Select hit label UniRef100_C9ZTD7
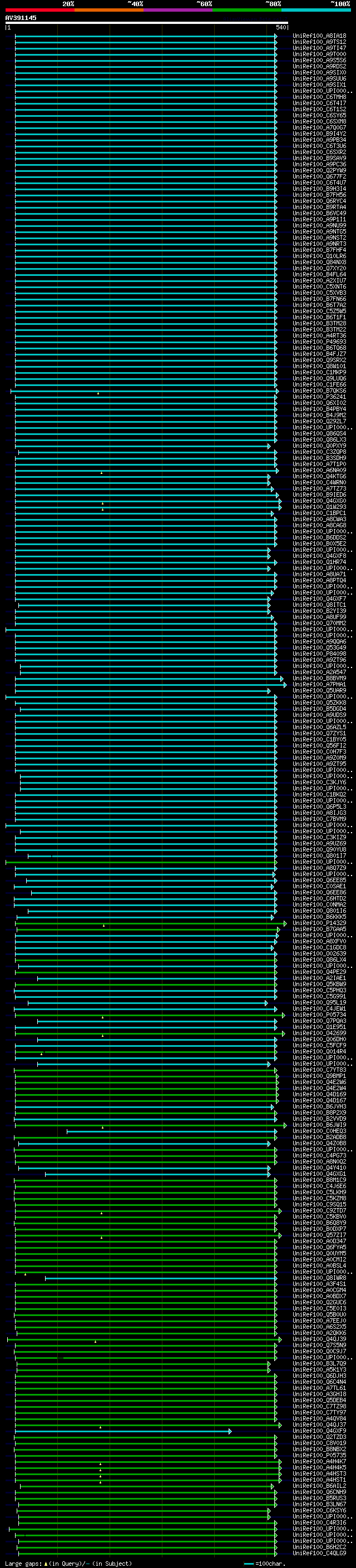This screenshot has width=356, height=1568. click(x=319, y=1211)
